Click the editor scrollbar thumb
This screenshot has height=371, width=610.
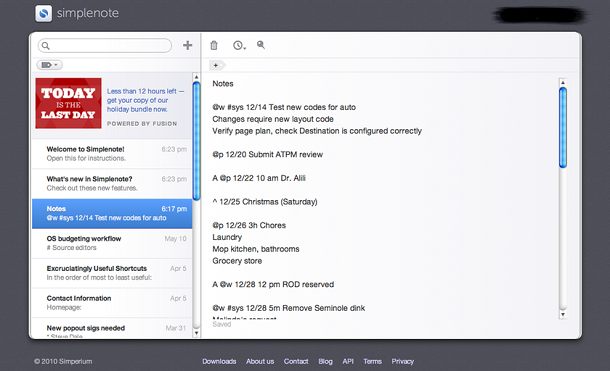click(563, 128)
